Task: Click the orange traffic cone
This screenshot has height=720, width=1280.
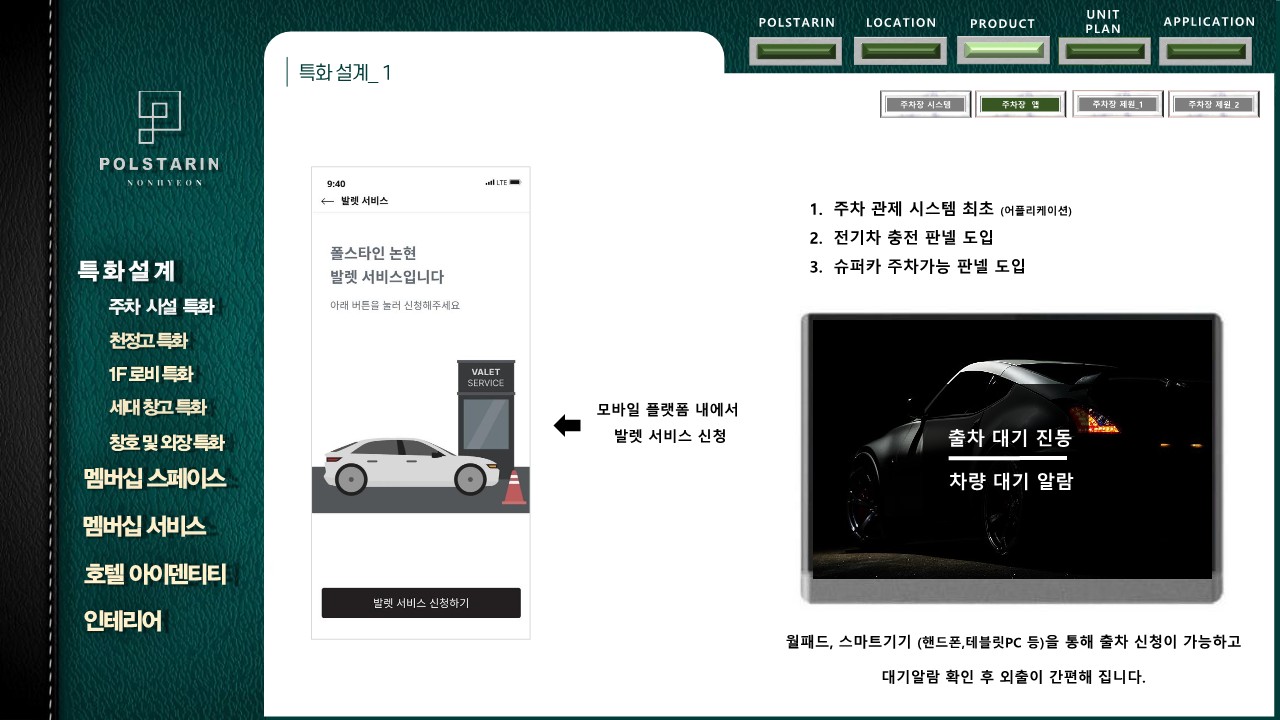Action: [514, 487]
